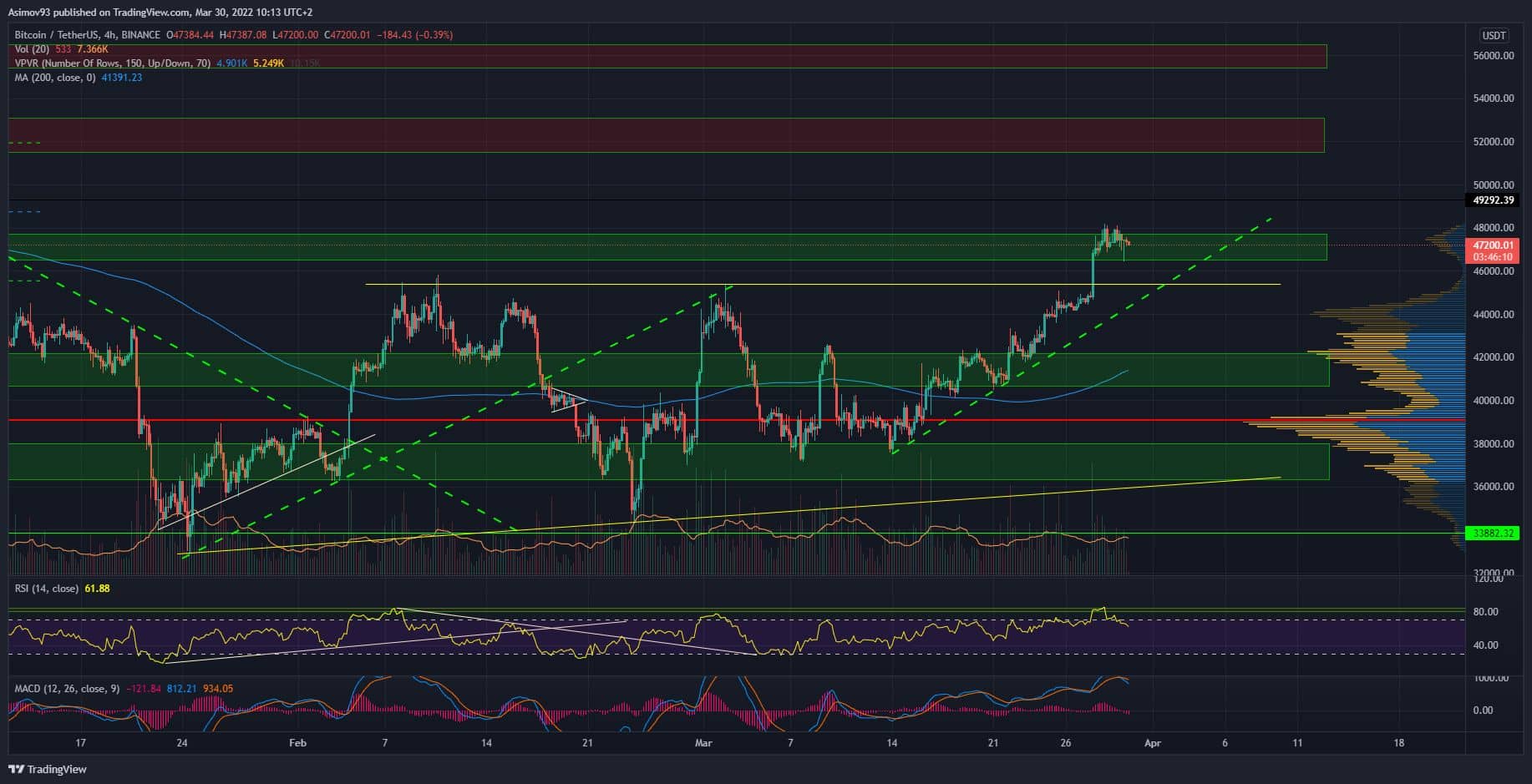Click the Vol (20) indicator legend

(x=33, y=49)
